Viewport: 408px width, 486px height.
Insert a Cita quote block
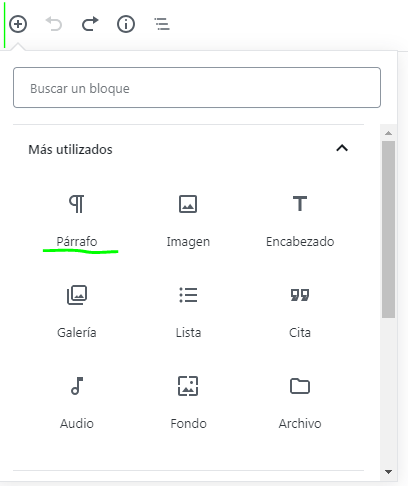point(300,312)
